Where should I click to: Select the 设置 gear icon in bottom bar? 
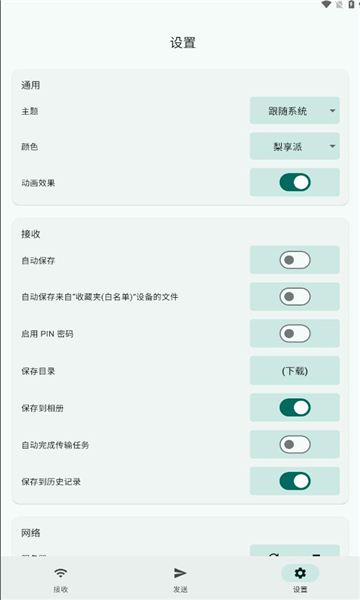[300, 573]
